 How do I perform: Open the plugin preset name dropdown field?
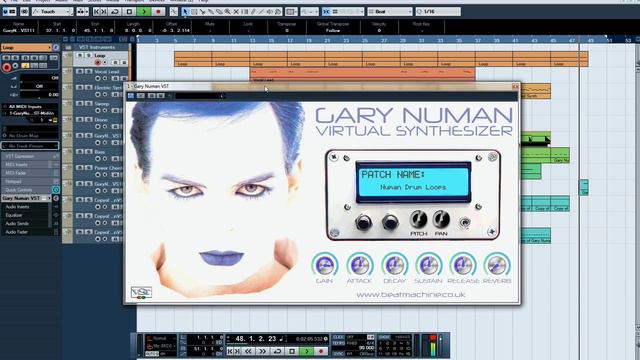coord(200,96)
